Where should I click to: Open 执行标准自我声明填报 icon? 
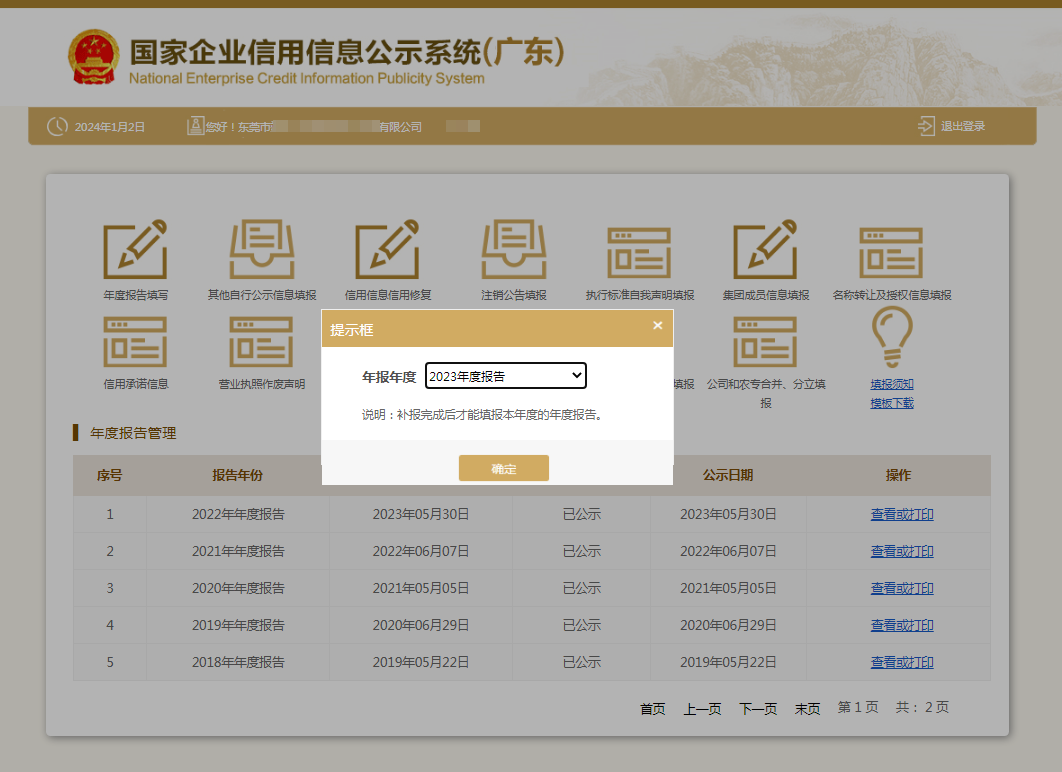point(639,253)
